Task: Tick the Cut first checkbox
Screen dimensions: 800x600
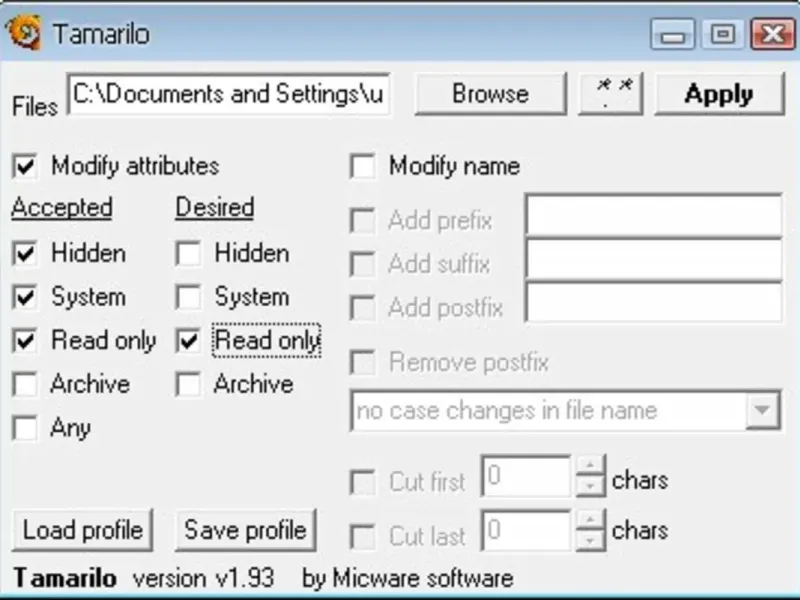Action: click(362, 482)
